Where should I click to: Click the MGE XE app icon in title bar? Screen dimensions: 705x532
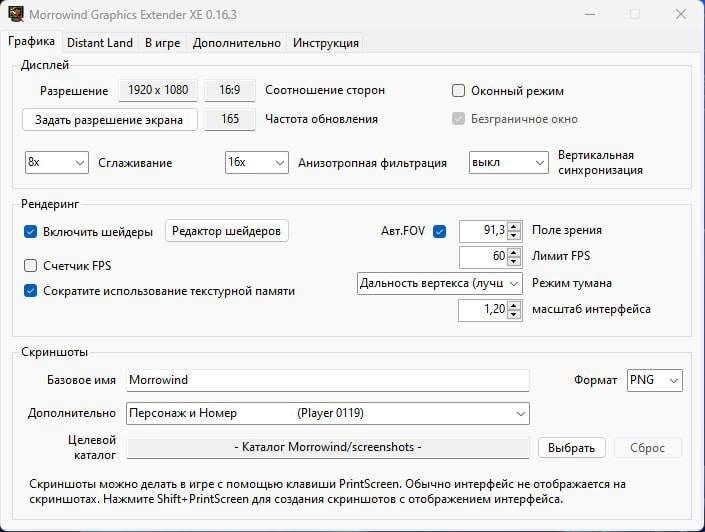16,13
